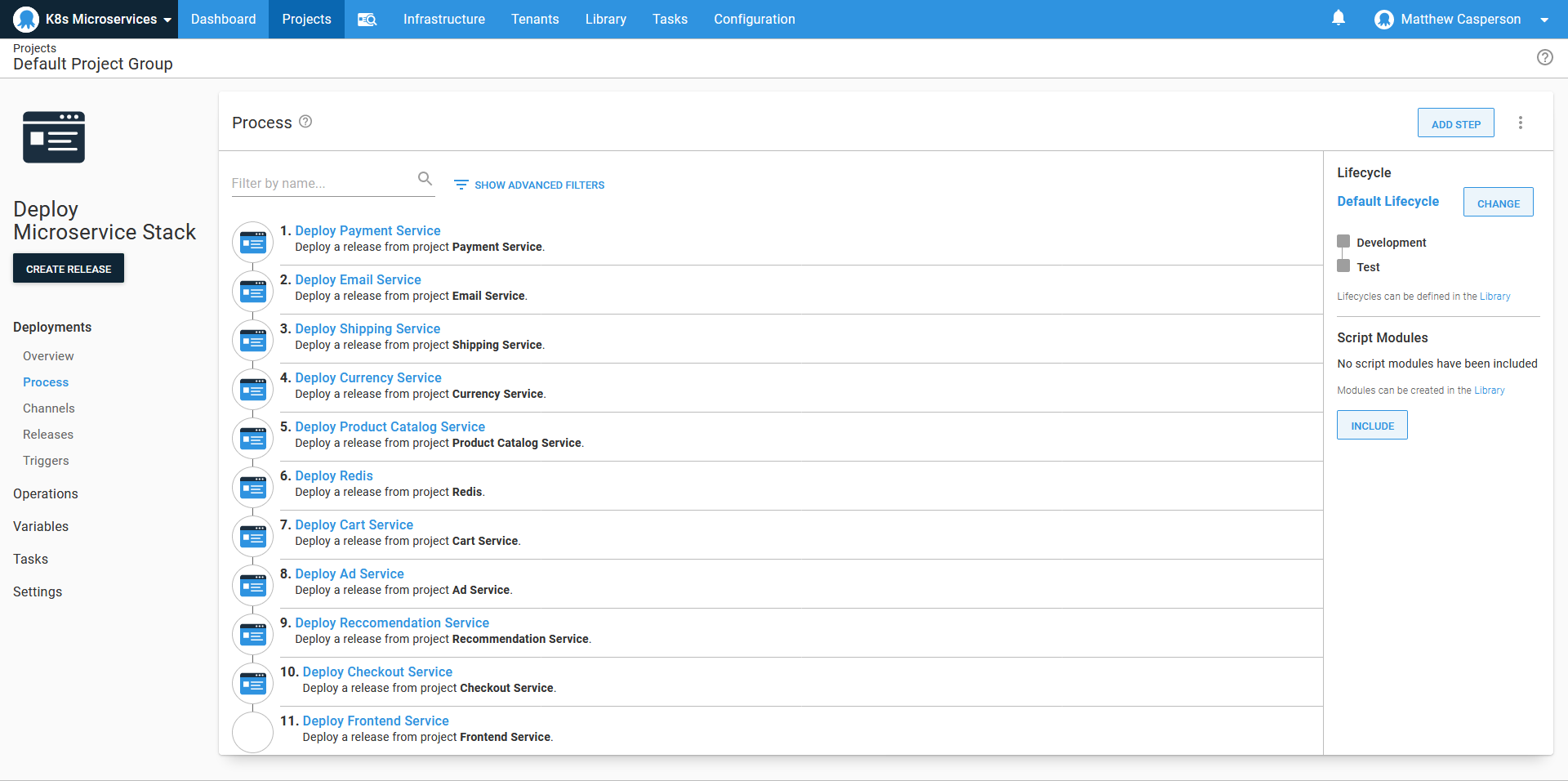This screenshot has height=781, width=1568.
Task: Click the project logo above Deploy Microservice Stack
Action: click(53, 136)
